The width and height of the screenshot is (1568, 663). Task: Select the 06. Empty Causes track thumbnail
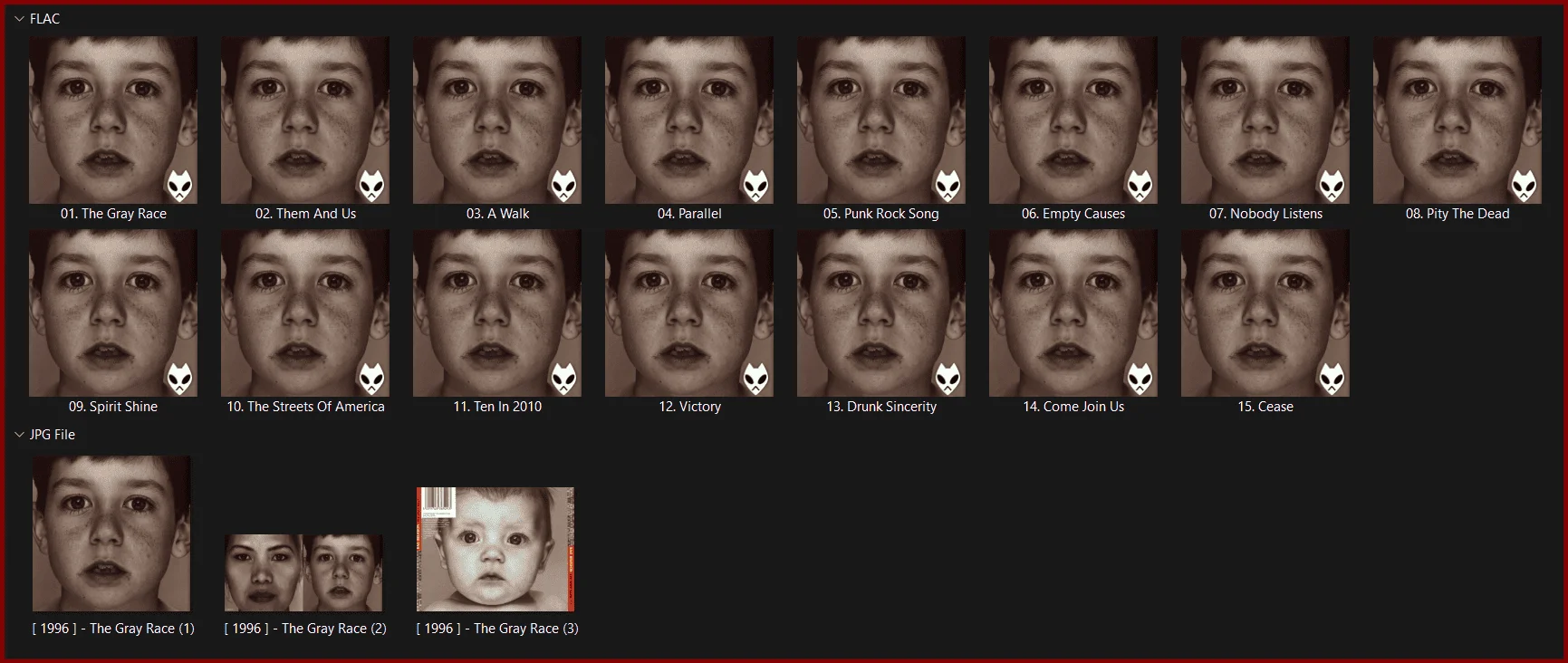click(x=1073, y=120)
